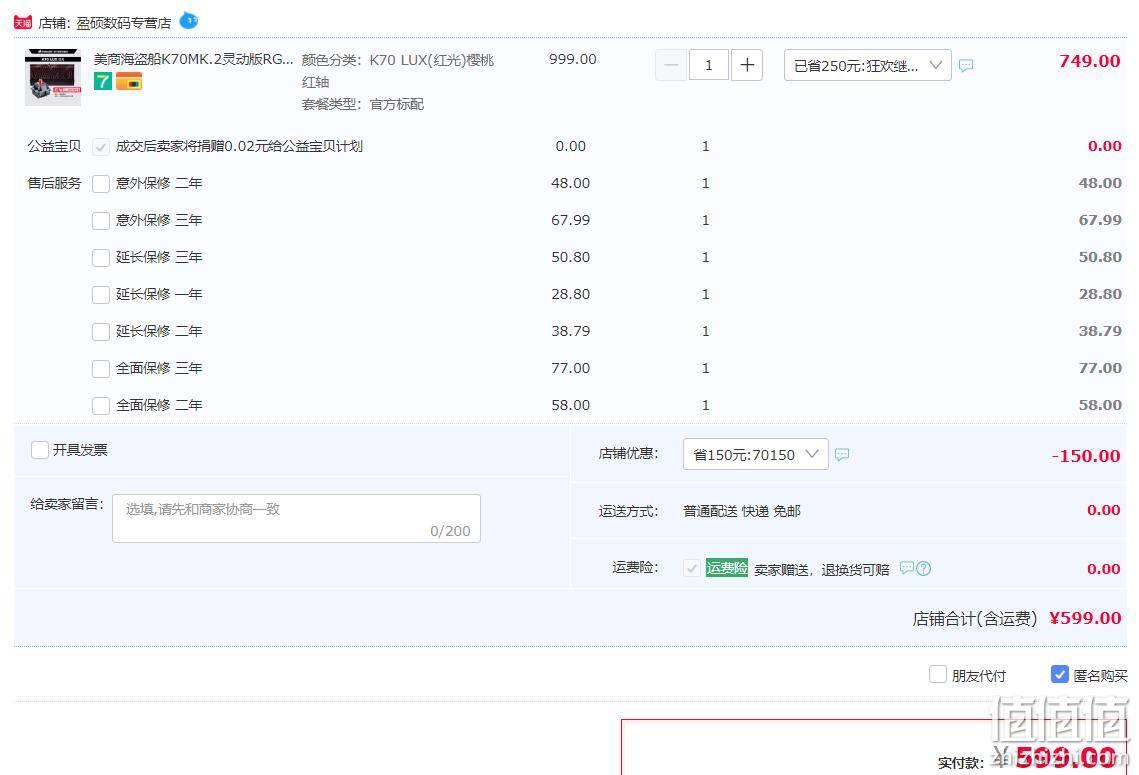
Task: Click the 成交后卖家将捐赠0.02元给公益宝贝计划 text
Action: coord(239,147)
